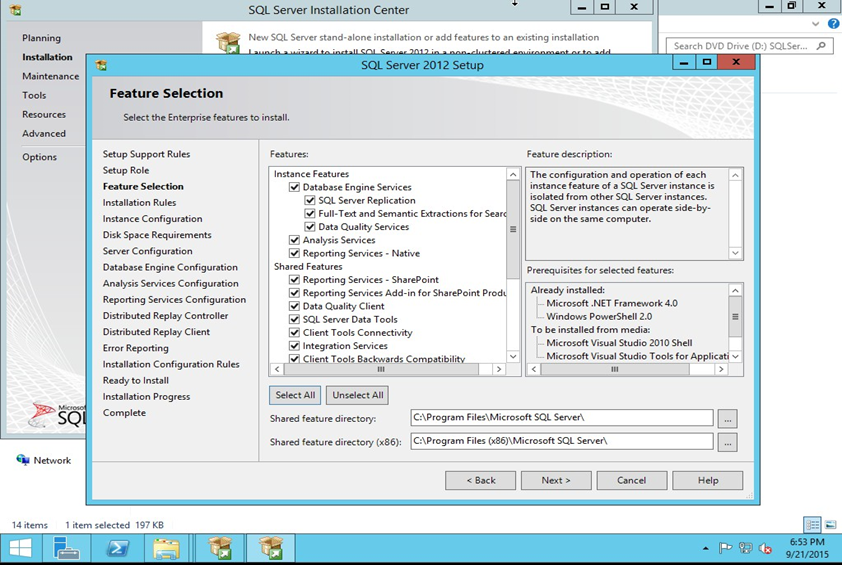Select Maintenance in Installation Center sidebar
Viewport: 842px width, 565px height.
[50, 76]
